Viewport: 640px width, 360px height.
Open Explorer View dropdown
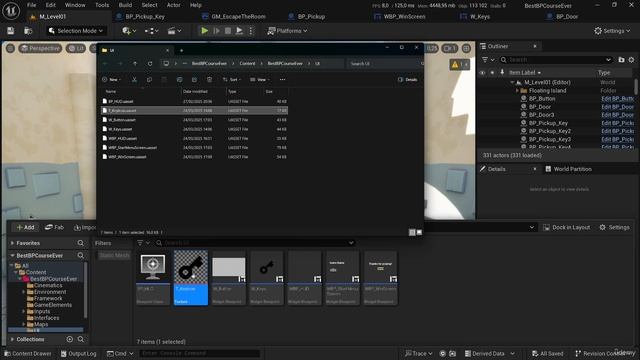[260, 80]
